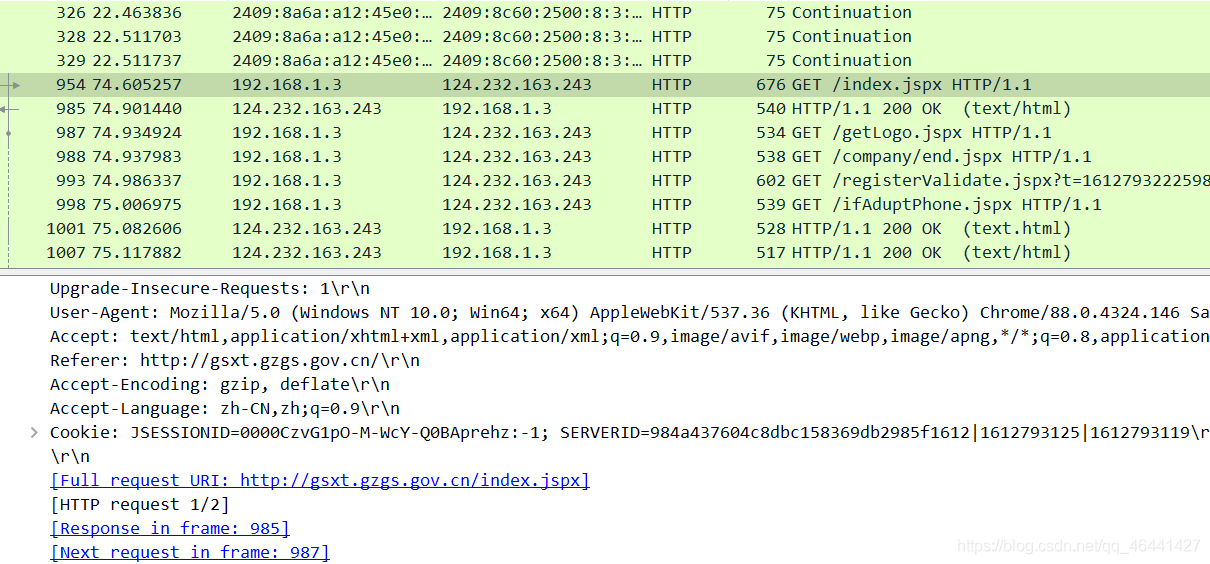Click time 74.901440 in packet 985
Image resolution: width=1210 pixels, height=564 pixels.
[137, 109]
